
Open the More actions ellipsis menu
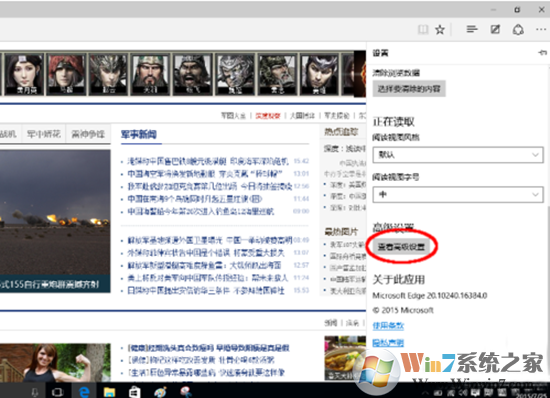click(541, 29)
